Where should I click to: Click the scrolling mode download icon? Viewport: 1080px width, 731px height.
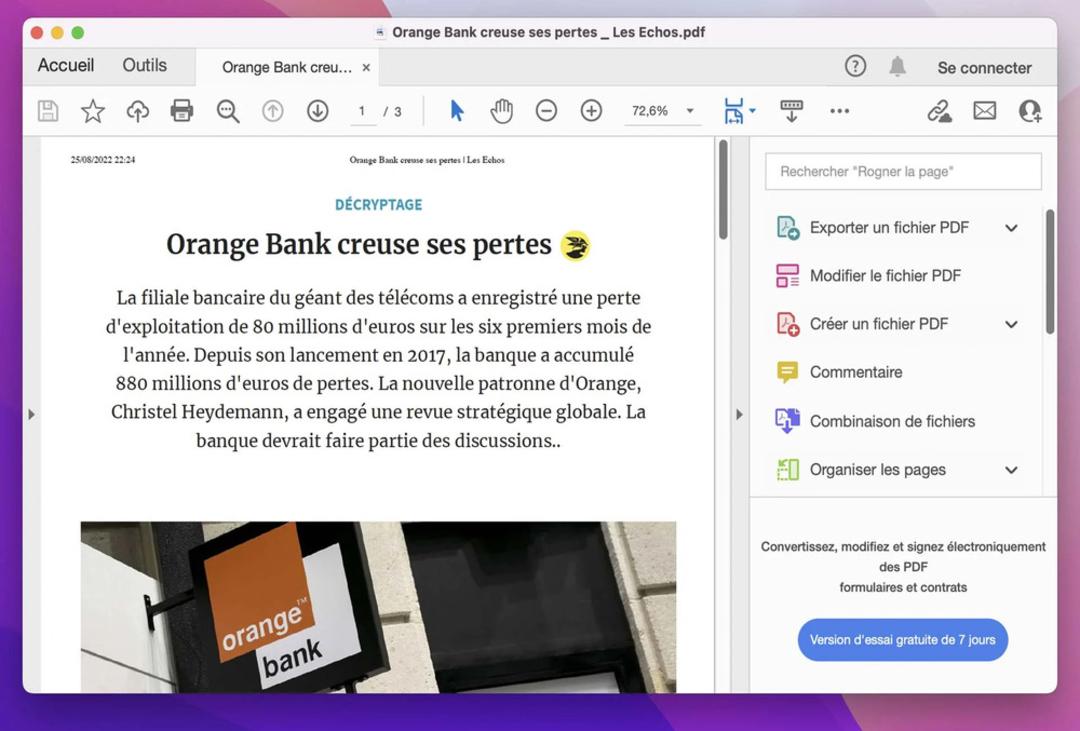coord(791,110)
